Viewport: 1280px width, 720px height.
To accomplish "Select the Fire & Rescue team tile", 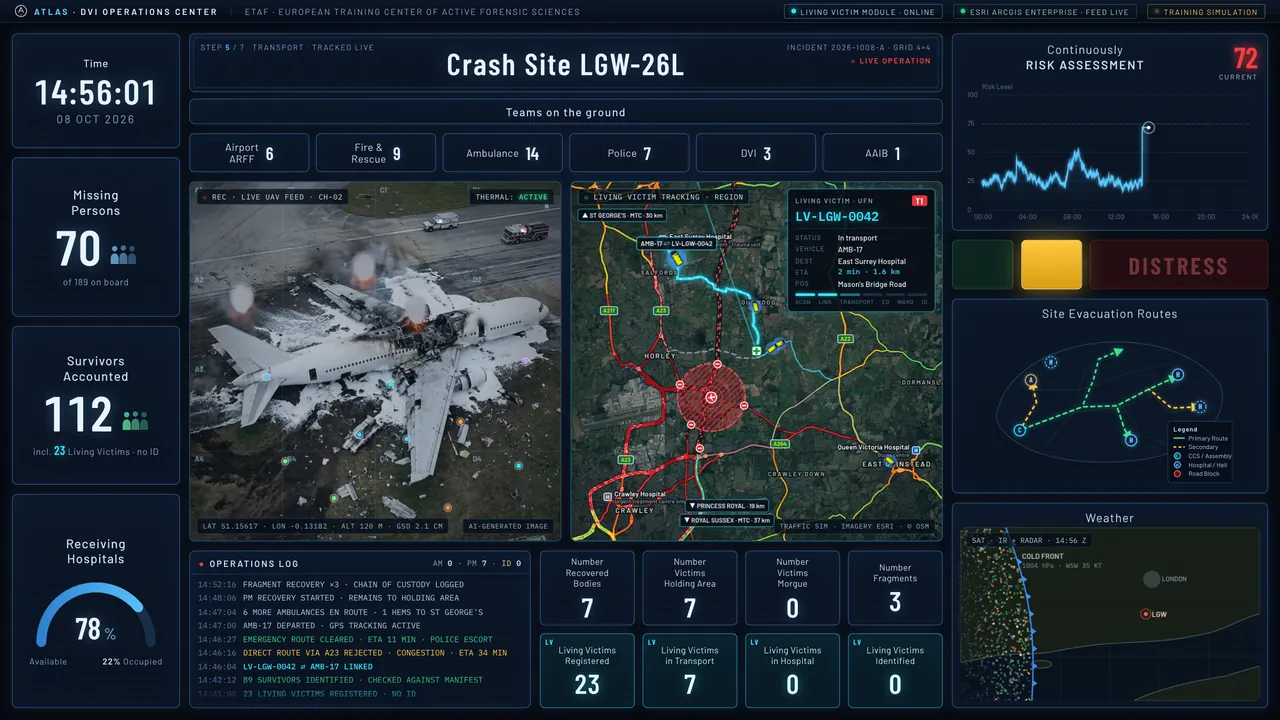I will click(376, 153).
